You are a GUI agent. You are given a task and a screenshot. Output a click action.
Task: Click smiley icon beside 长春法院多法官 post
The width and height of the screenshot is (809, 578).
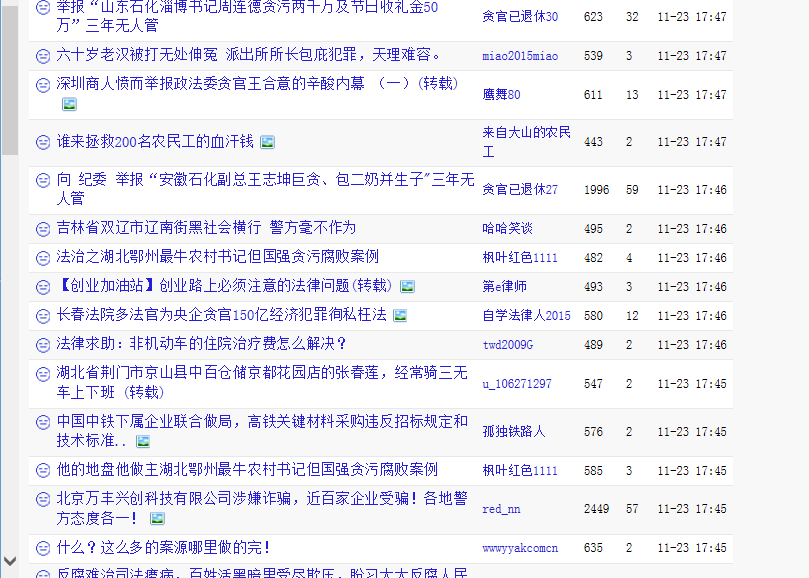tap(43, 315)
